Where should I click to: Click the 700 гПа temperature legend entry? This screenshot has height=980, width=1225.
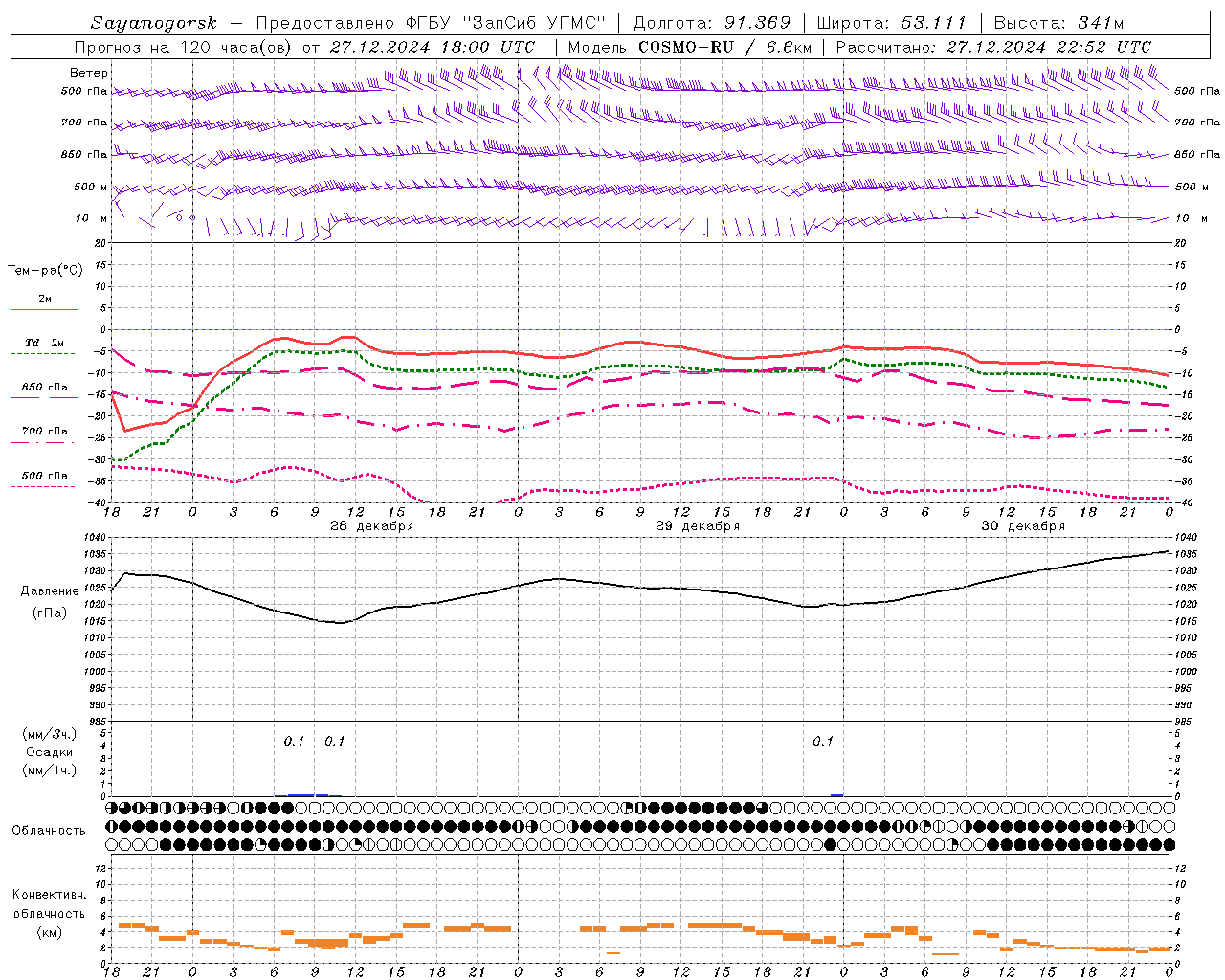click(45, 432)
